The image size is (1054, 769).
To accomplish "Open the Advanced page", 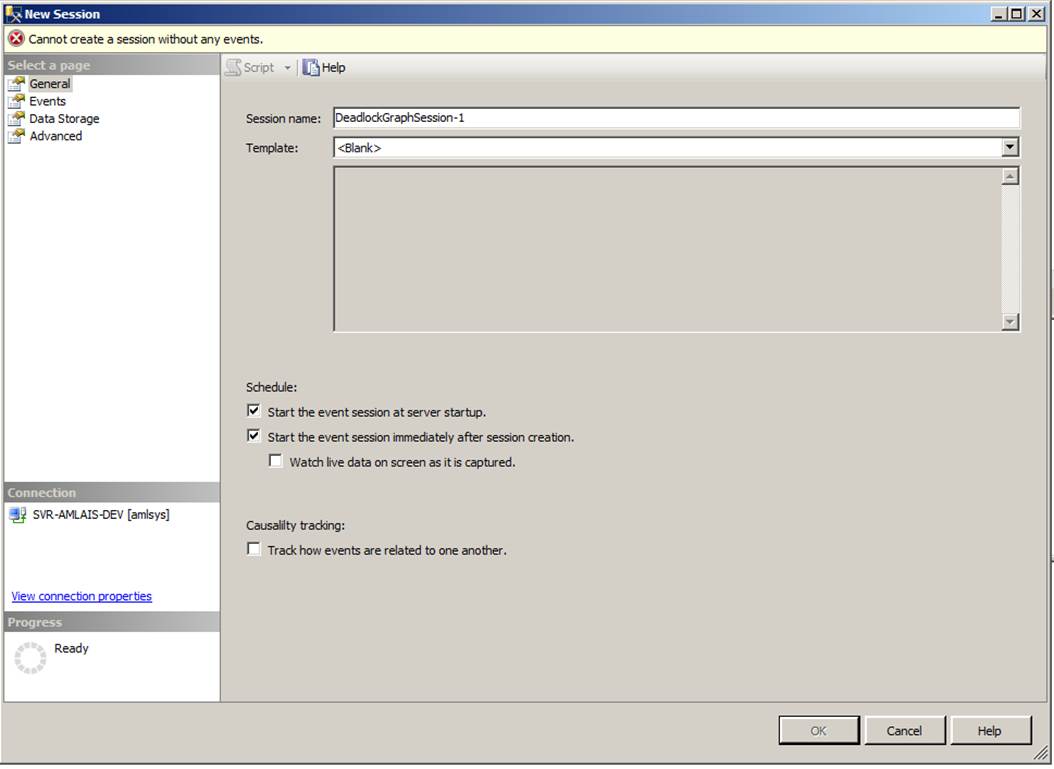I will click(x=55, y=136).
